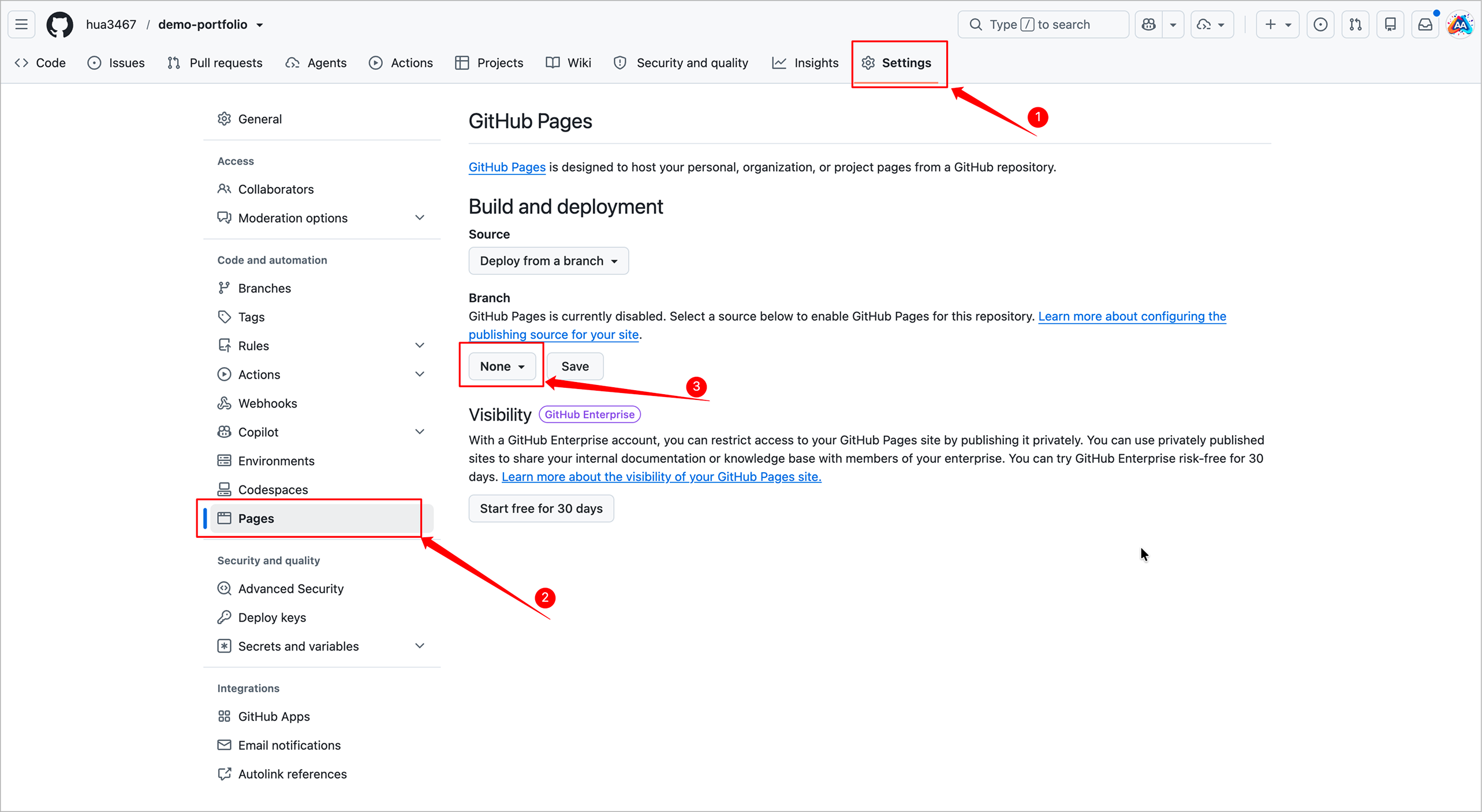The height and width of the screenshot is (812, 1482).
Task: Click the 'Code and automation' heading text
Action: 272,260
